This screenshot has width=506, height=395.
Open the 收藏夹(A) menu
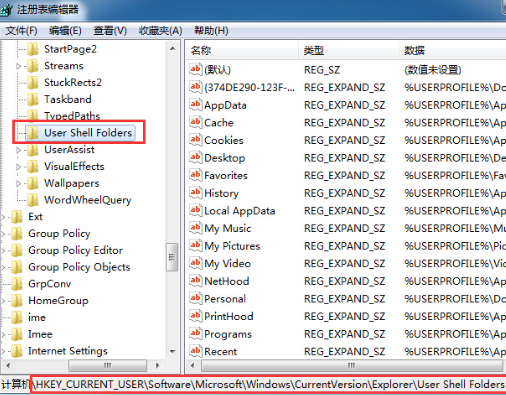pyautogui.click(x=160, y=31)
